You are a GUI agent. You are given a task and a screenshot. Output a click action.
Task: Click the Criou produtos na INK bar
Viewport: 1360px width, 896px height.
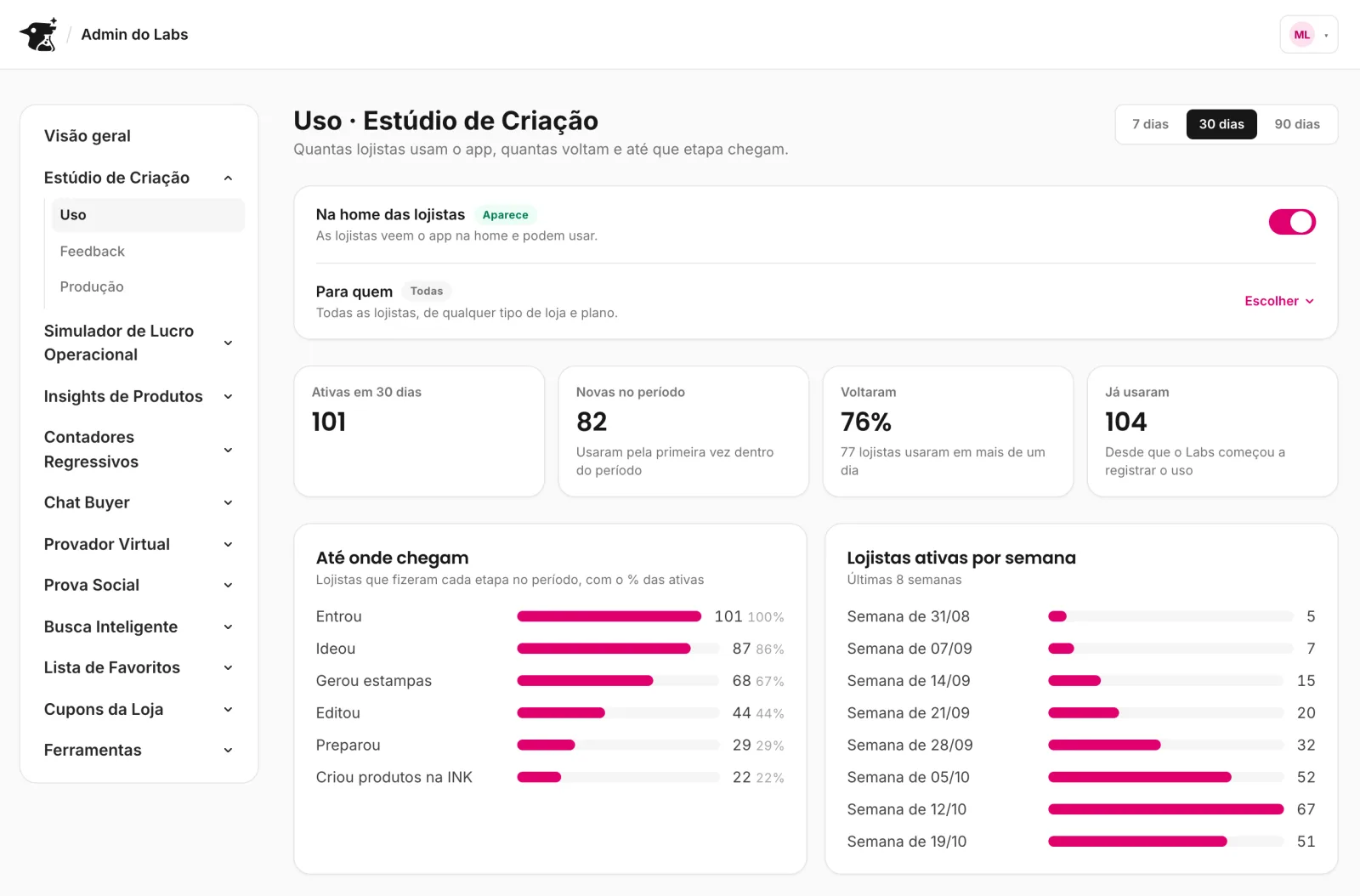pyautogui.click(x=618, y=777)
